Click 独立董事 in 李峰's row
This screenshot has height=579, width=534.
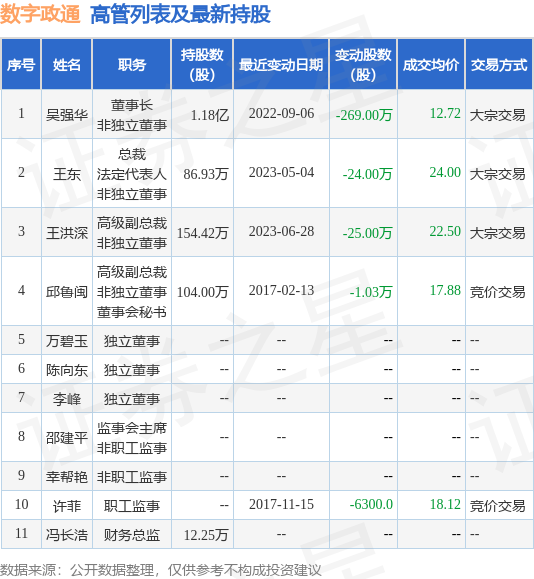(132, 399)
